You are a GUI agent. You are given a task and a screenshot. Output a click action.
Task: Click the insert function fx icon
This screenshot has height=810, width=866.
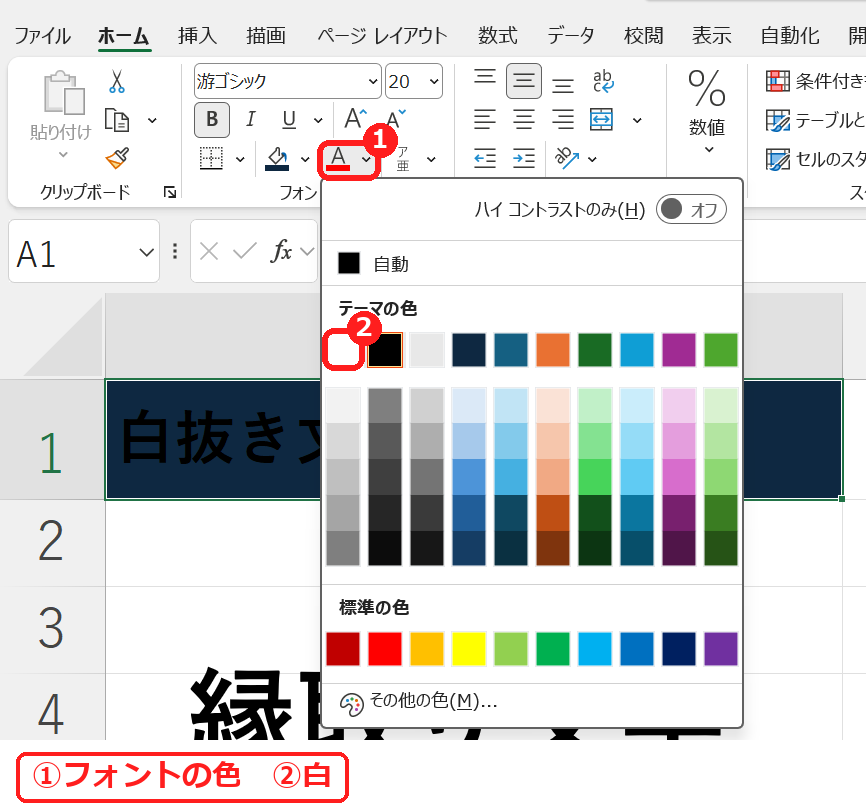[x=281, y=251]
